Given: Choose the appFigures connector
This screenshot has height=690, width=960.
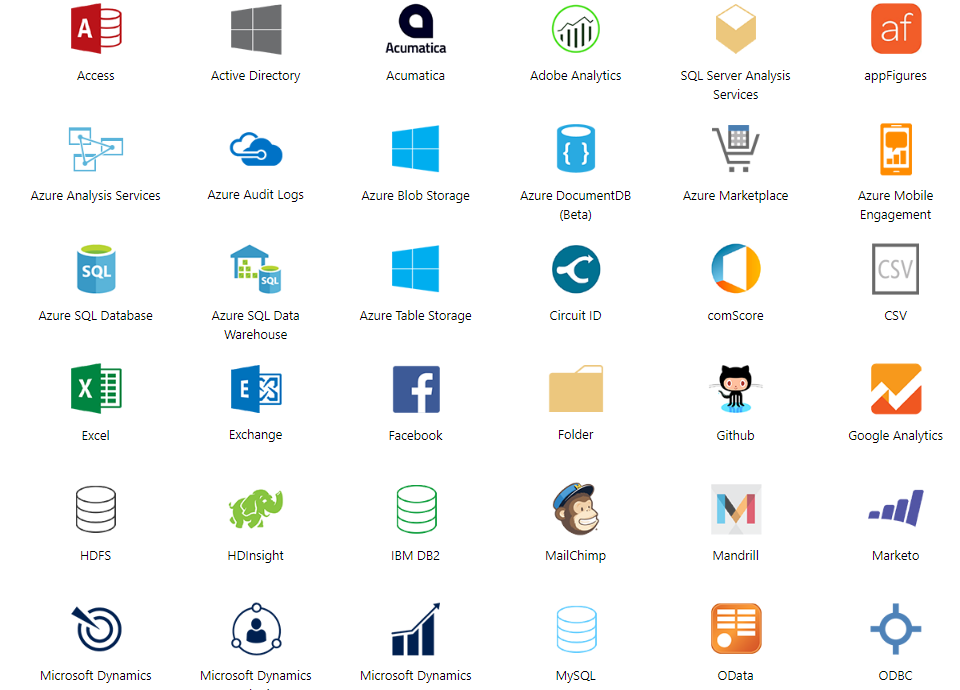Looking at the screenshot, I should (x=896, y=28).
